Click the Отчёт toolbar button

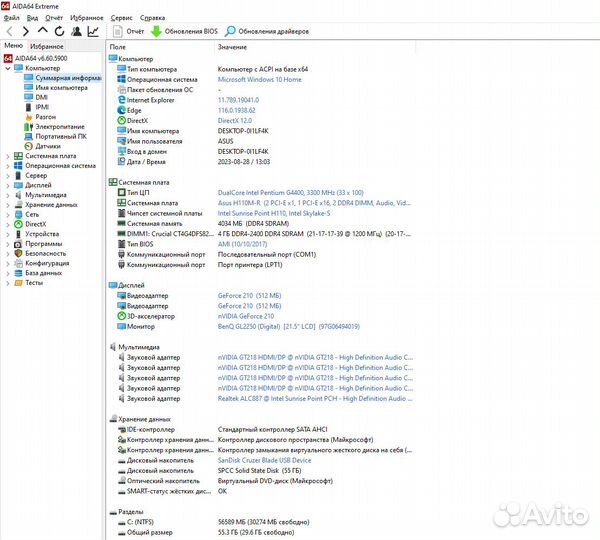point(129,31)
